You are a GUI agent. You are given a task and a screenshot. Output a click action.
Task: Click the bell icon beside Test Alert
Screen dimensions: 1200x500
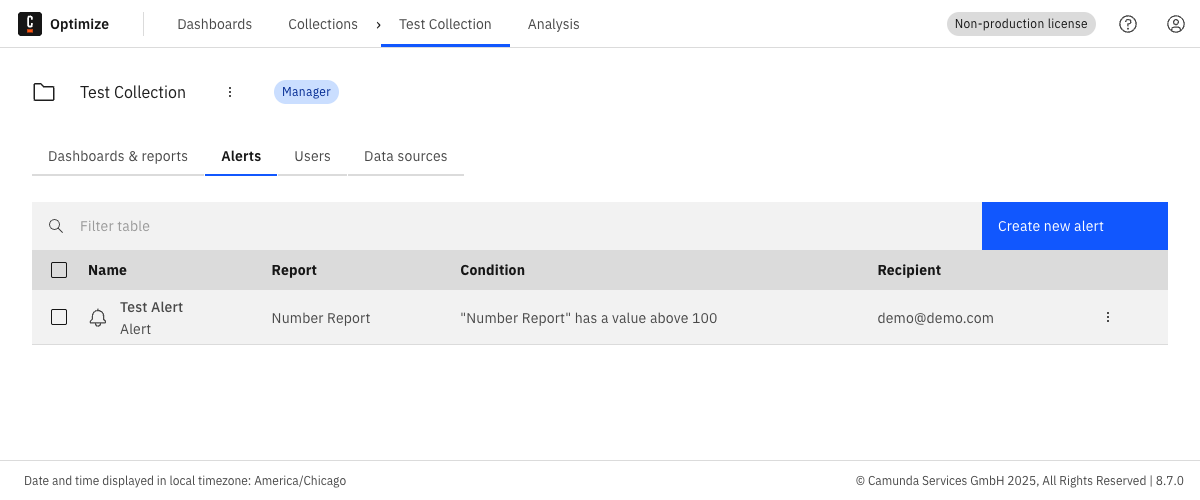click(98, 318)
